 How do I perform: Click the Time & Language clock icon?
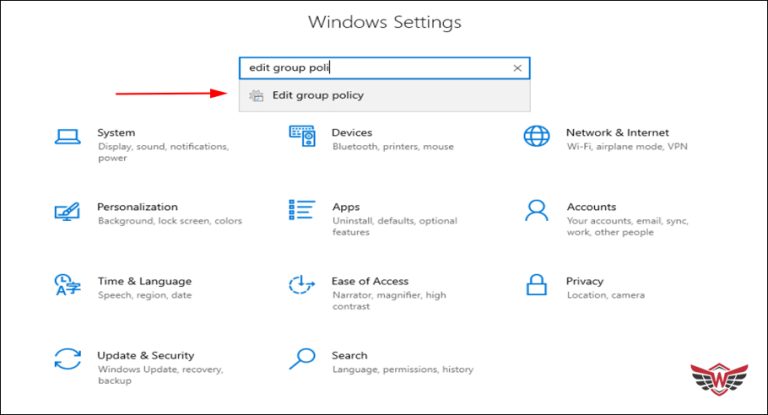66,286
